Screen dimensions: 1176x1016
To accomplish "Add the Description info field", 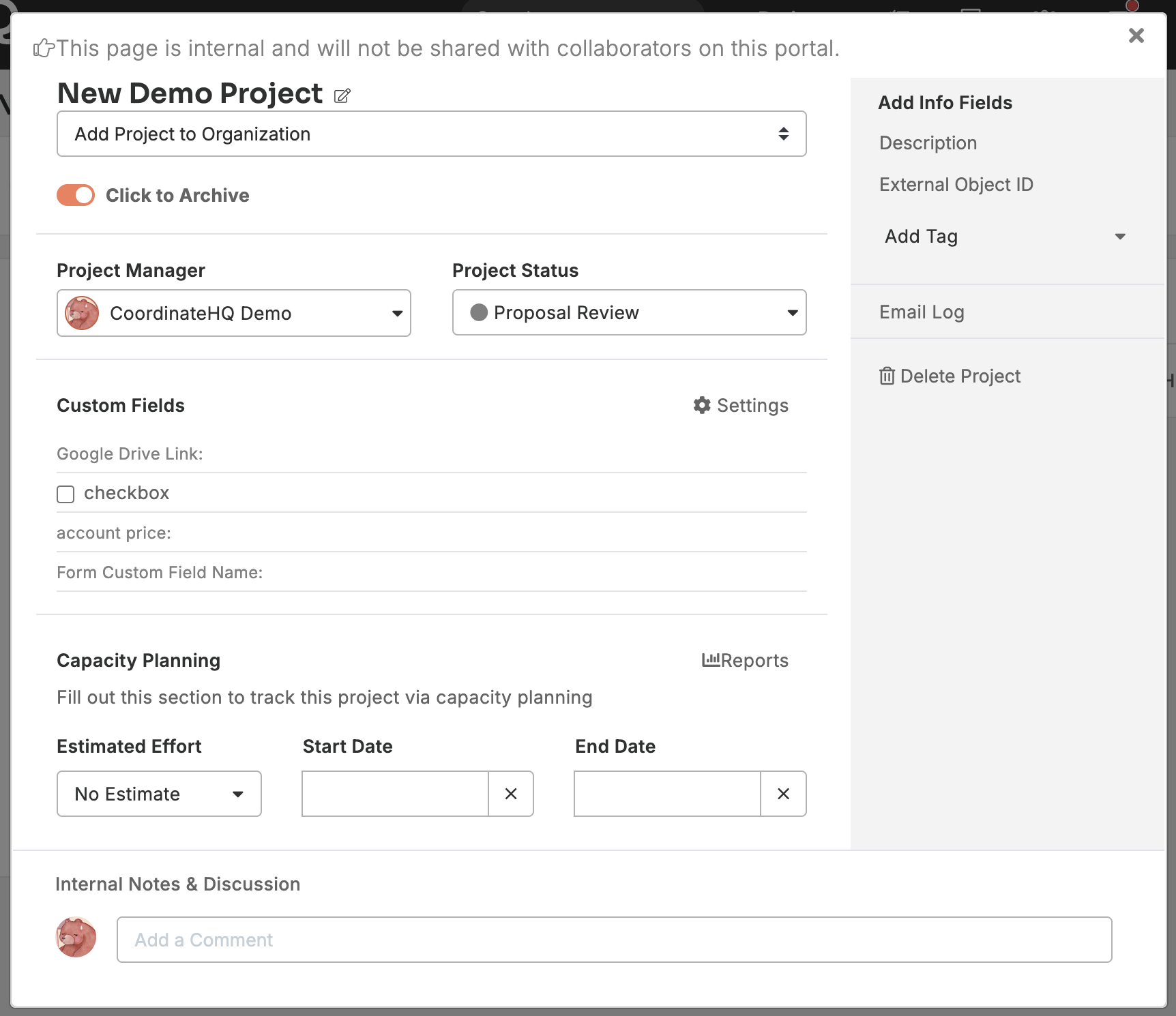I will 928,143.
